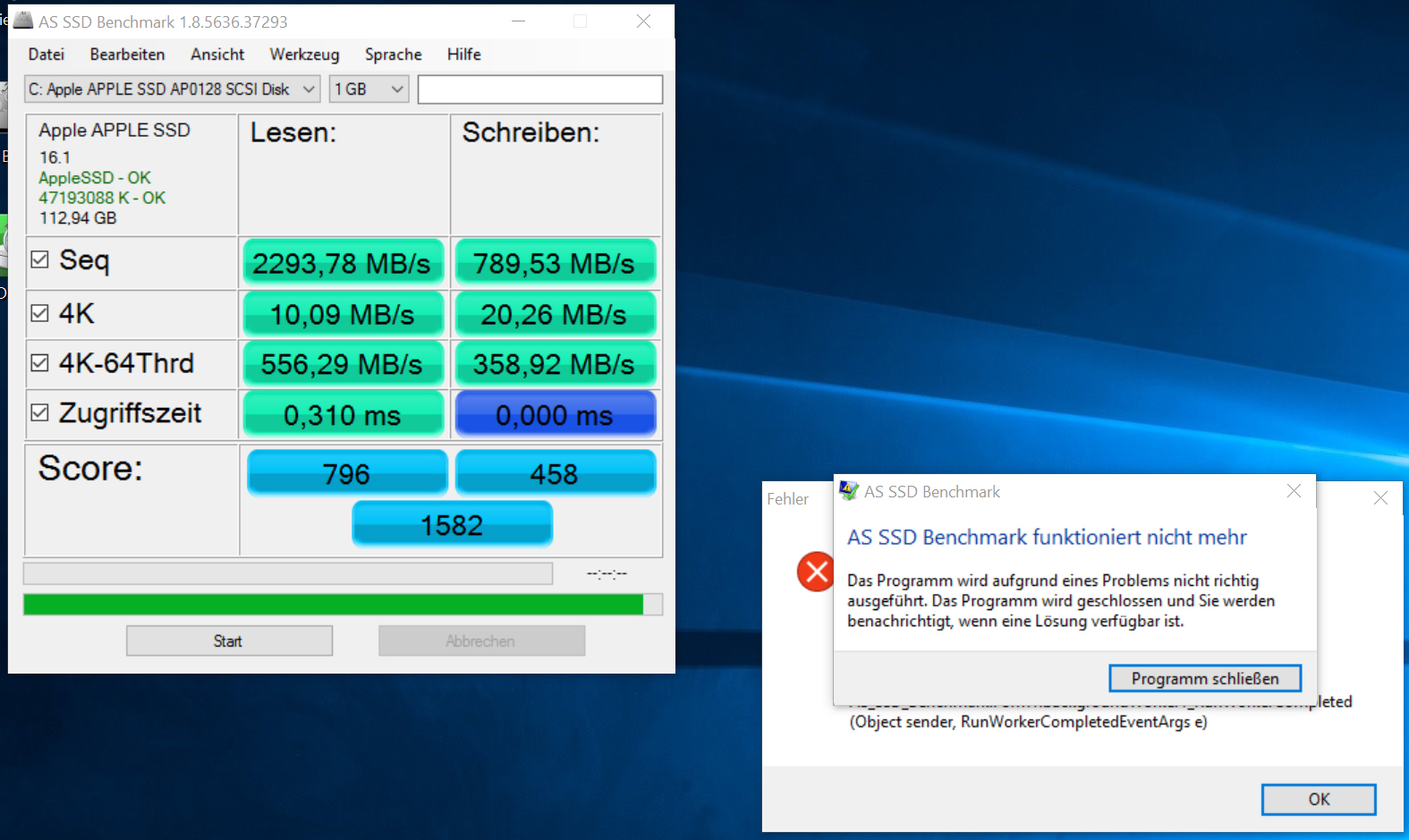Close the AS SSD Benchmark crash dialog
Viewport: 1409px width, 840px height.
(x=1293, y=491)
